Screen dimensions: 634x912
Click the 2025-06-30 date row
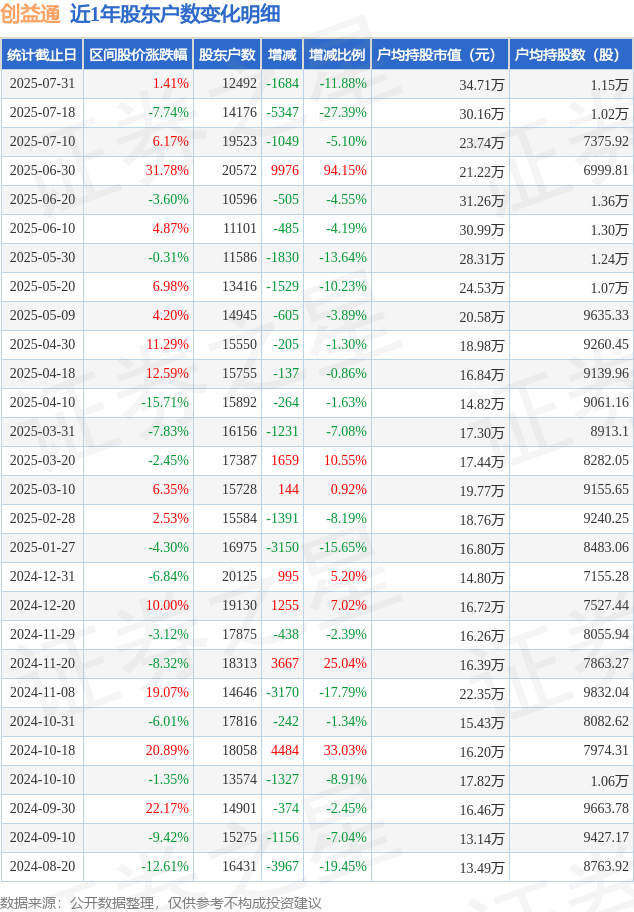tap(317, 171)
